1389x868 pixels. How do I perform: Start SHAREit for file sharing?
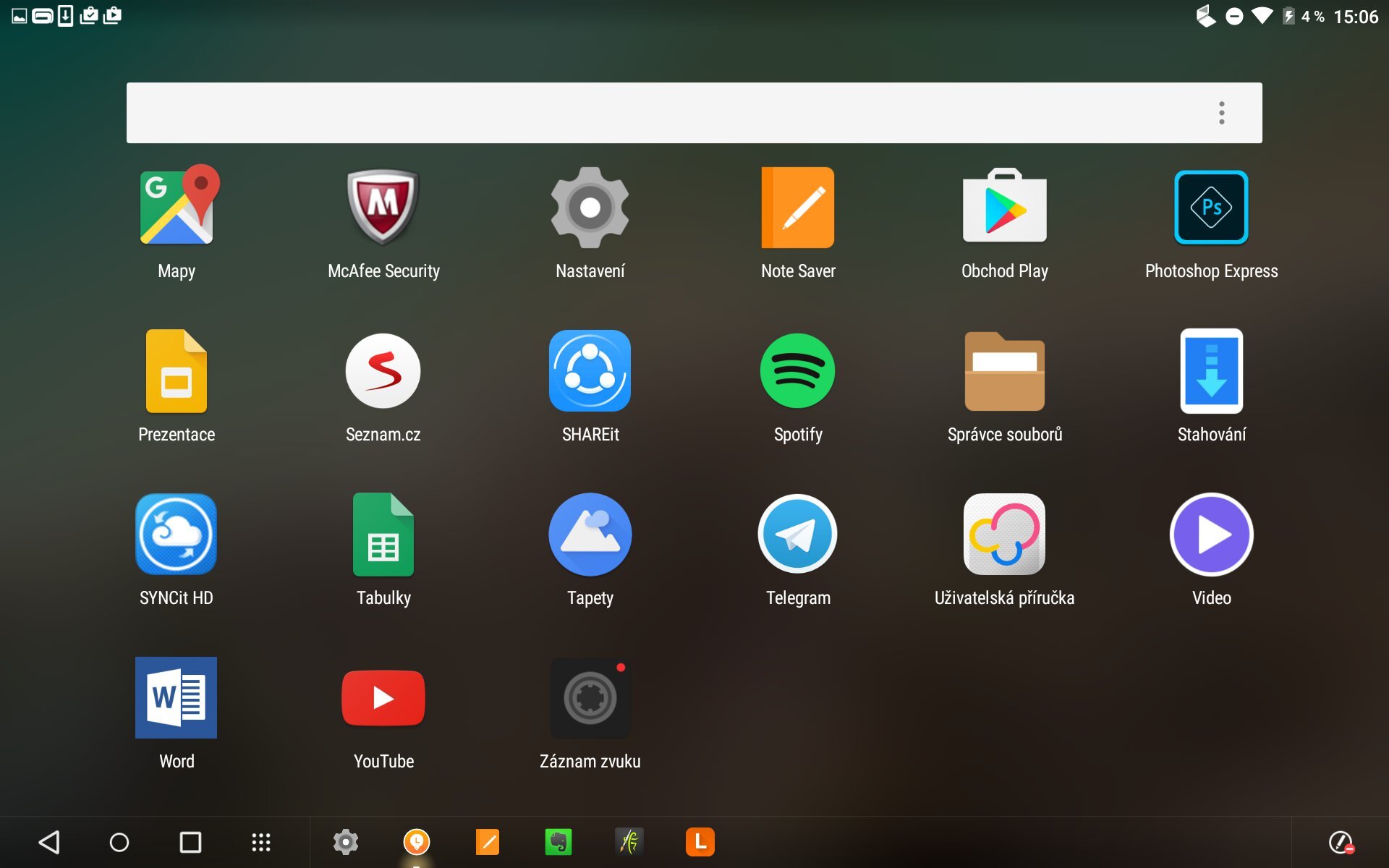[x=590, y=371]
